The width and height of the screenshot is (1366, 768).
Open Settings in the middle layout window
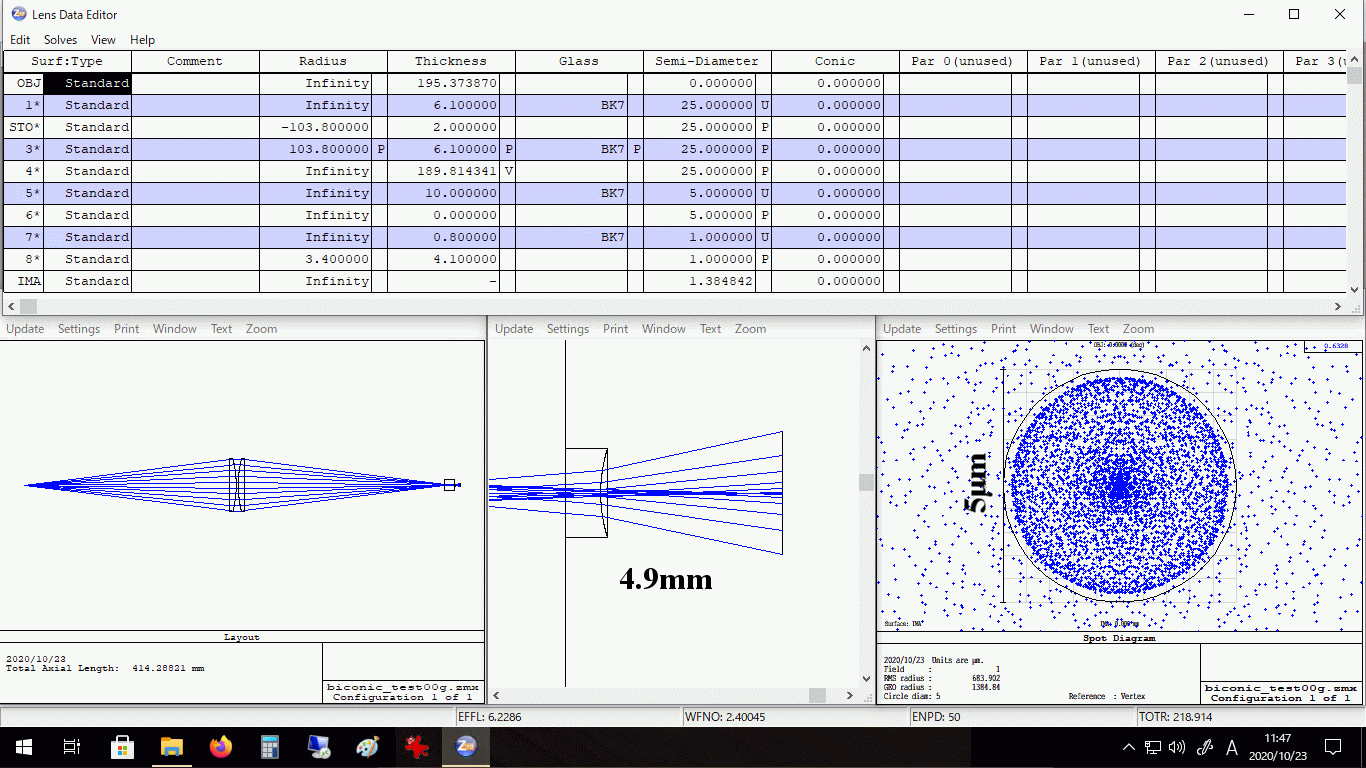568,329
